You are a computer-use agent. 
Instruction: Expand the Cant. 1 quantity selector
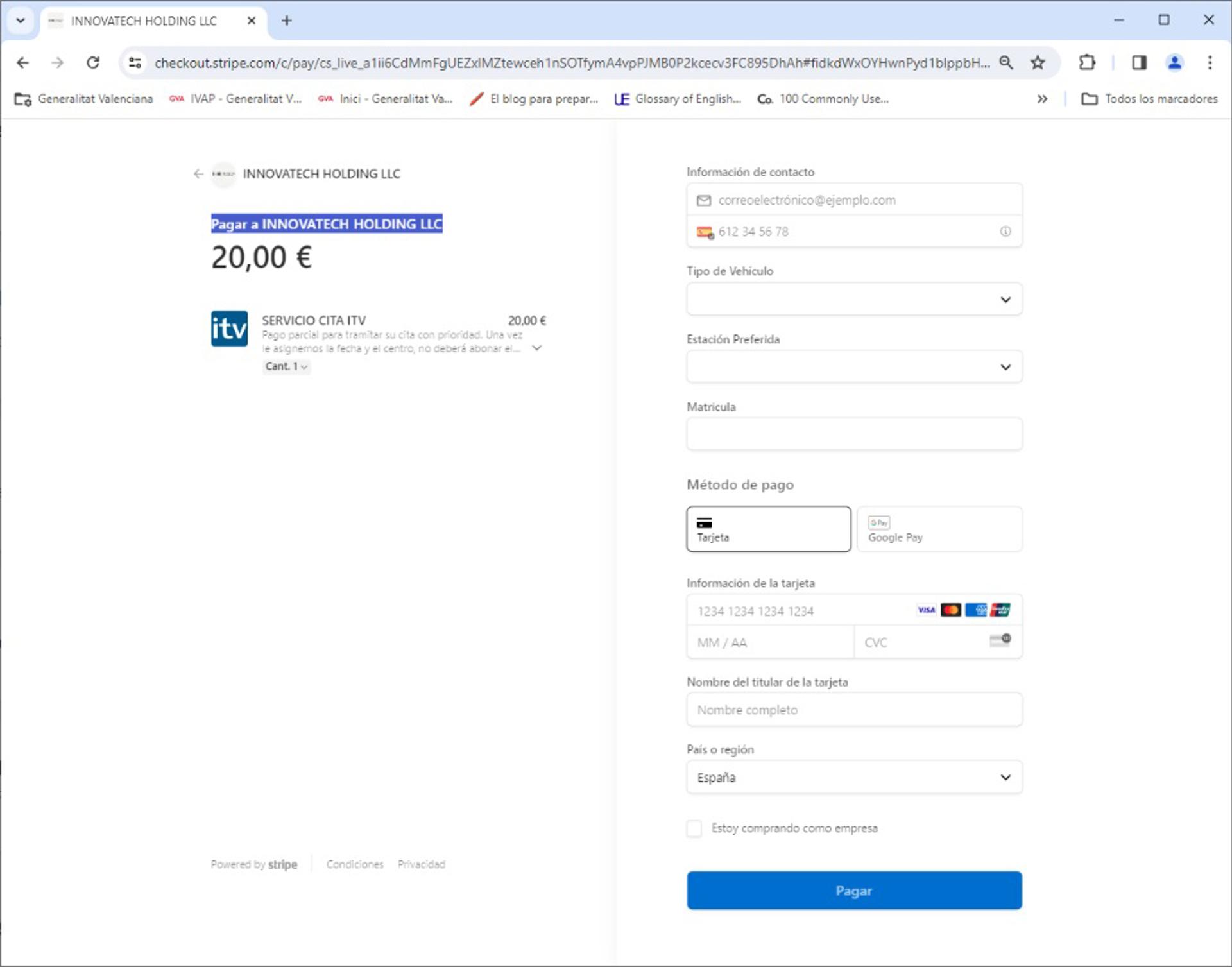(x=287, y=366)
